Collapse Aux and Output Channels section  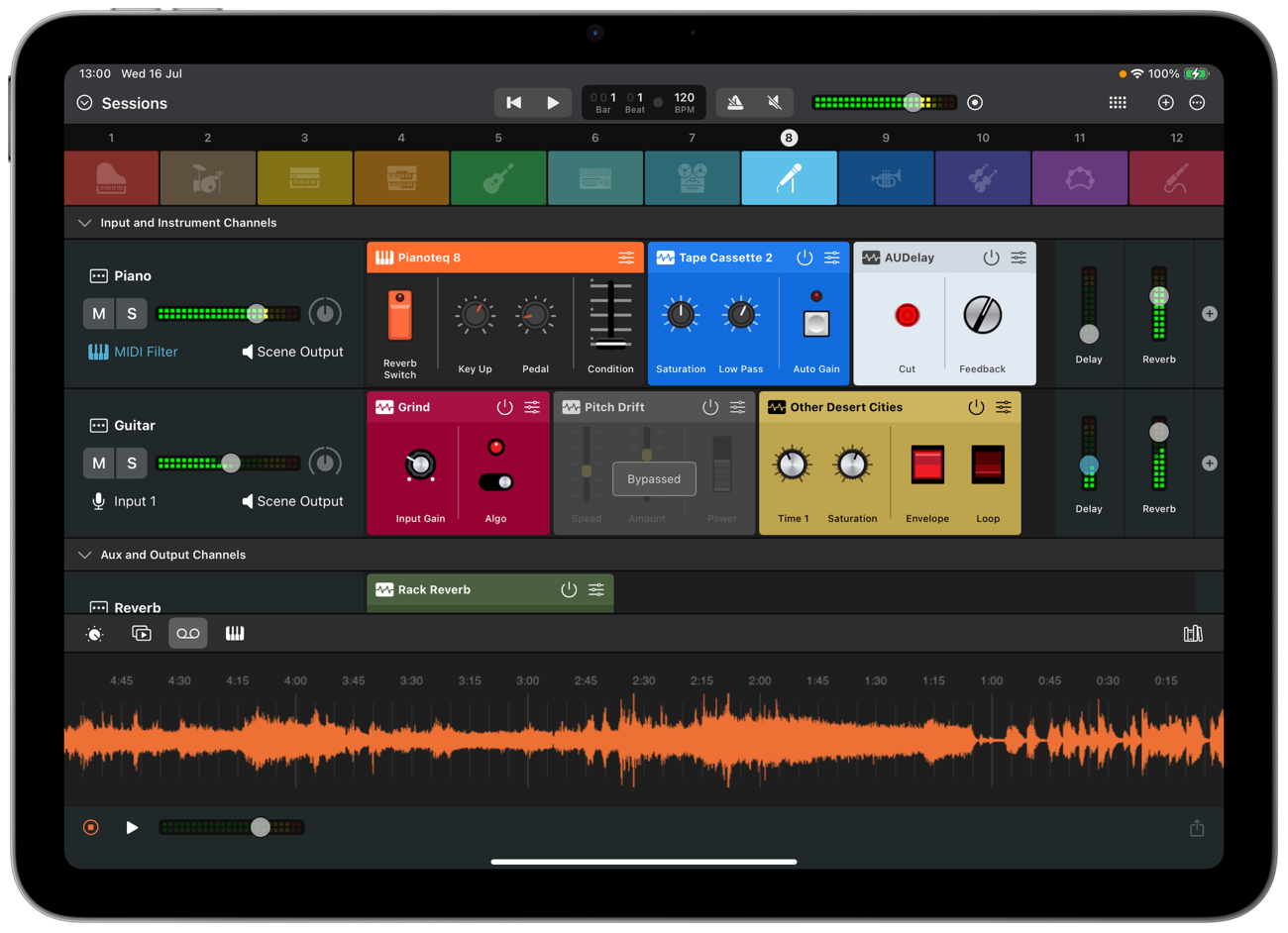pyautogui.click(x=84, y=555)
